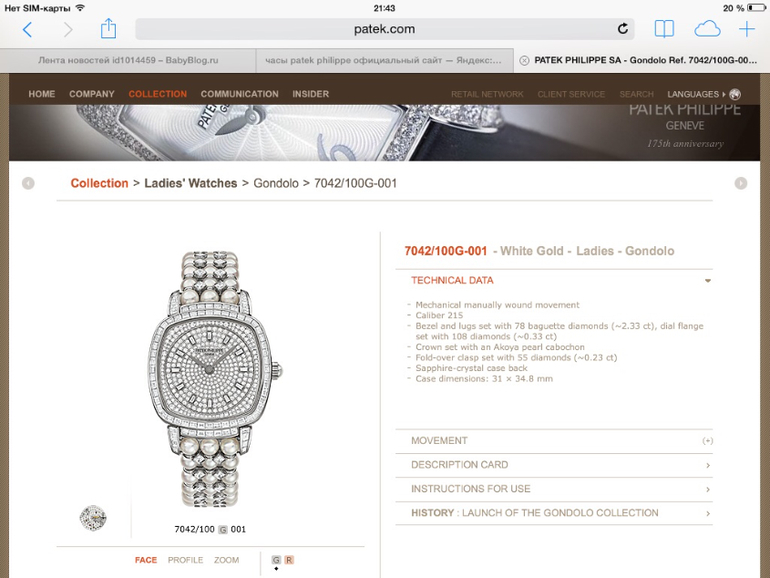Image resolution: width=770 pixels, height=578 pixels.
Task: Go to next watch with right arrow
Action: pos(741,183)
